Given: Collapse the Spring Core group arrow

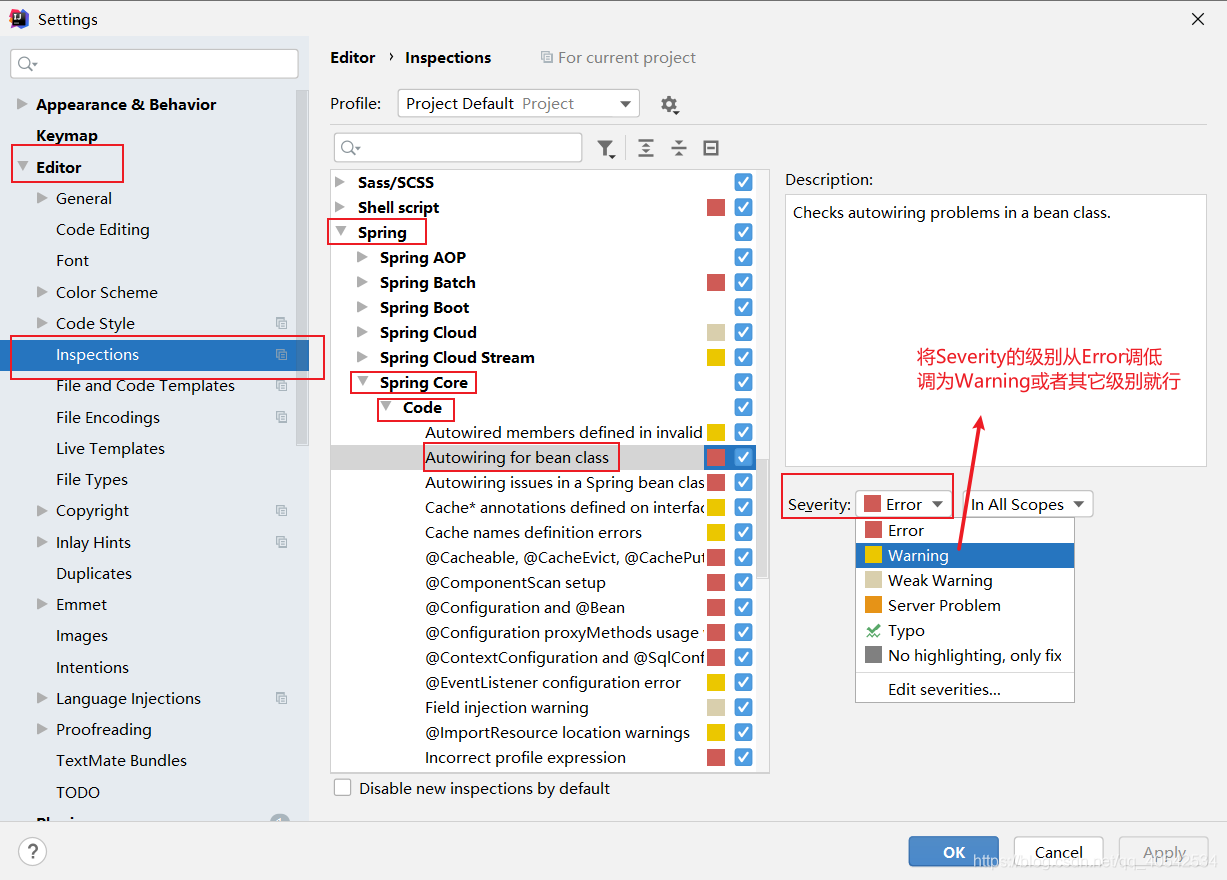Looking at the screenshot, I should click(362, 382).
